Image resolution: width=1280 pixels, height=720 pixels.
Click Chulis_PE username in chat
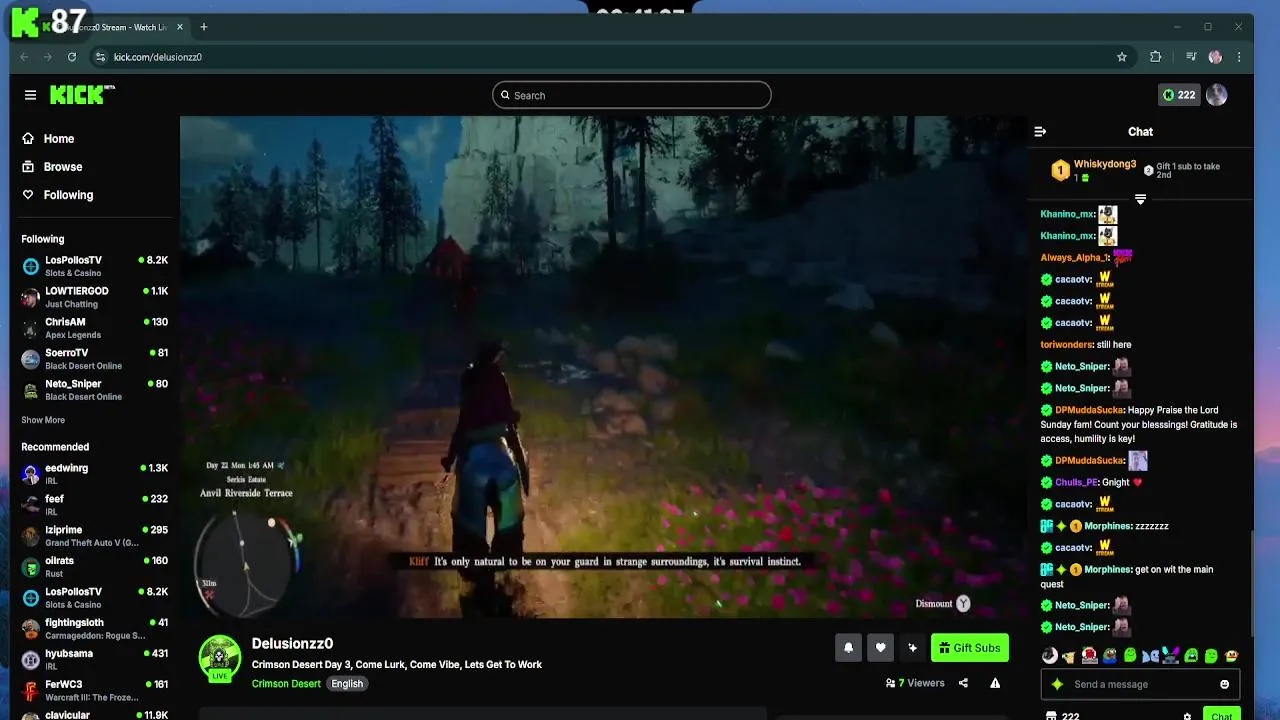pos(1076,482)
